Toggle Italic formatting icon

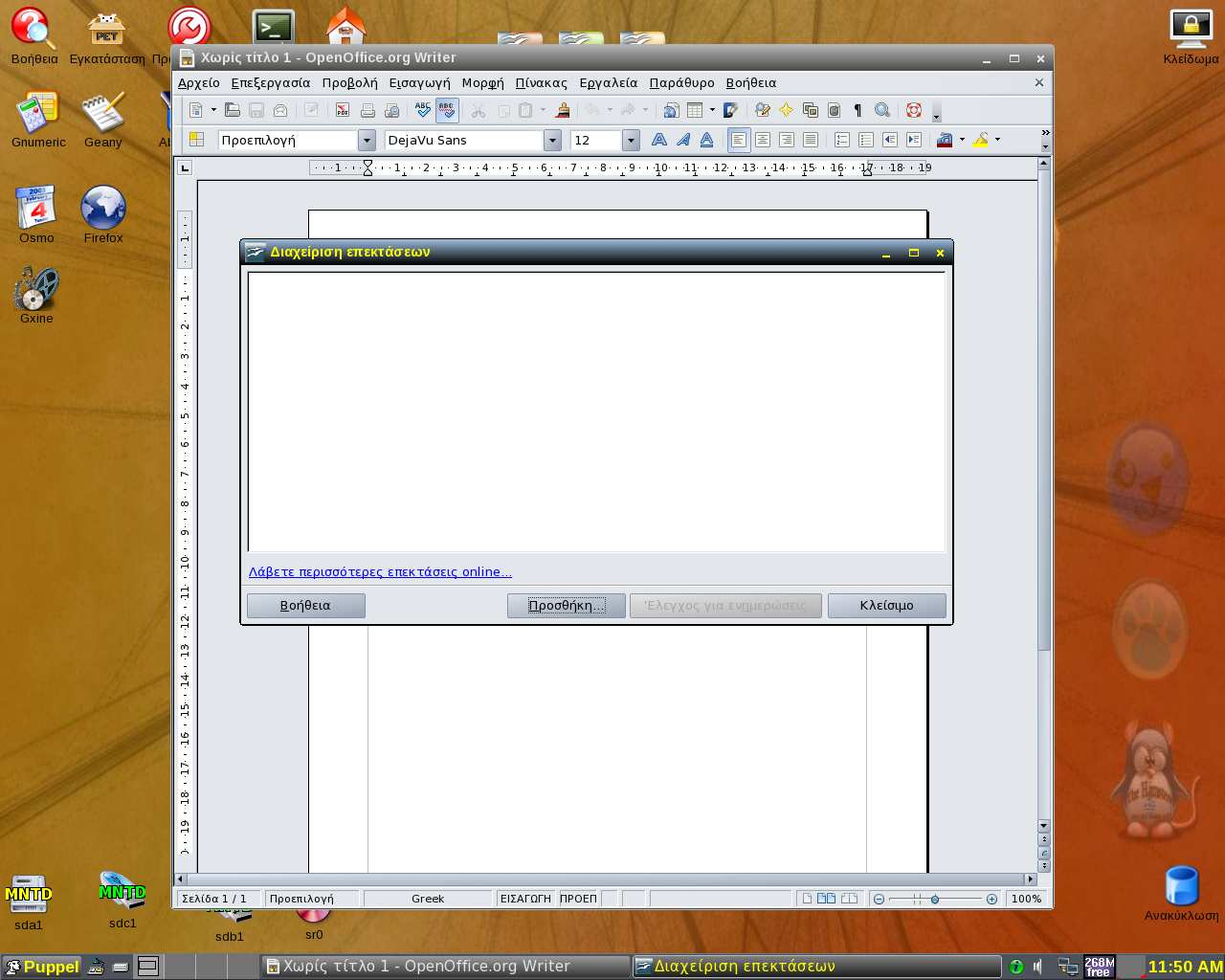[683, 140]
